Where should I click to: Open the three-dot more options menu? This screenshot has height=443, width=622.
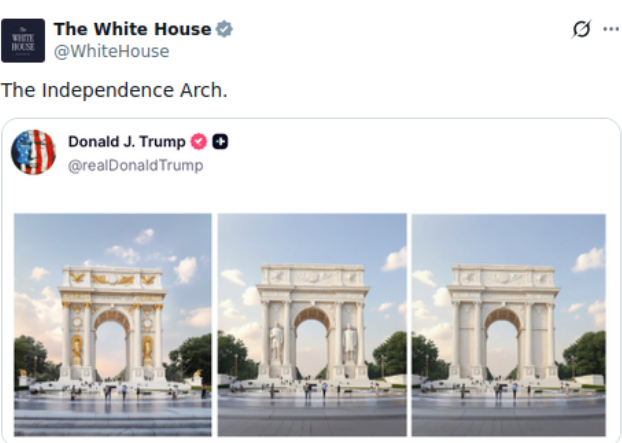[610, 29]
